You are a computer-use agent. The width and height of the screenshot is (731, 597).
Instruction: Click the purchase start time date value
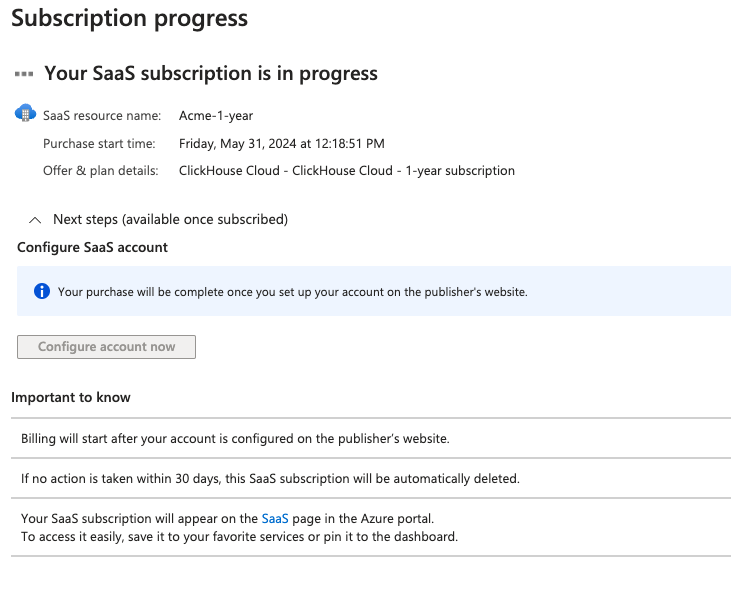click(281, 144)
